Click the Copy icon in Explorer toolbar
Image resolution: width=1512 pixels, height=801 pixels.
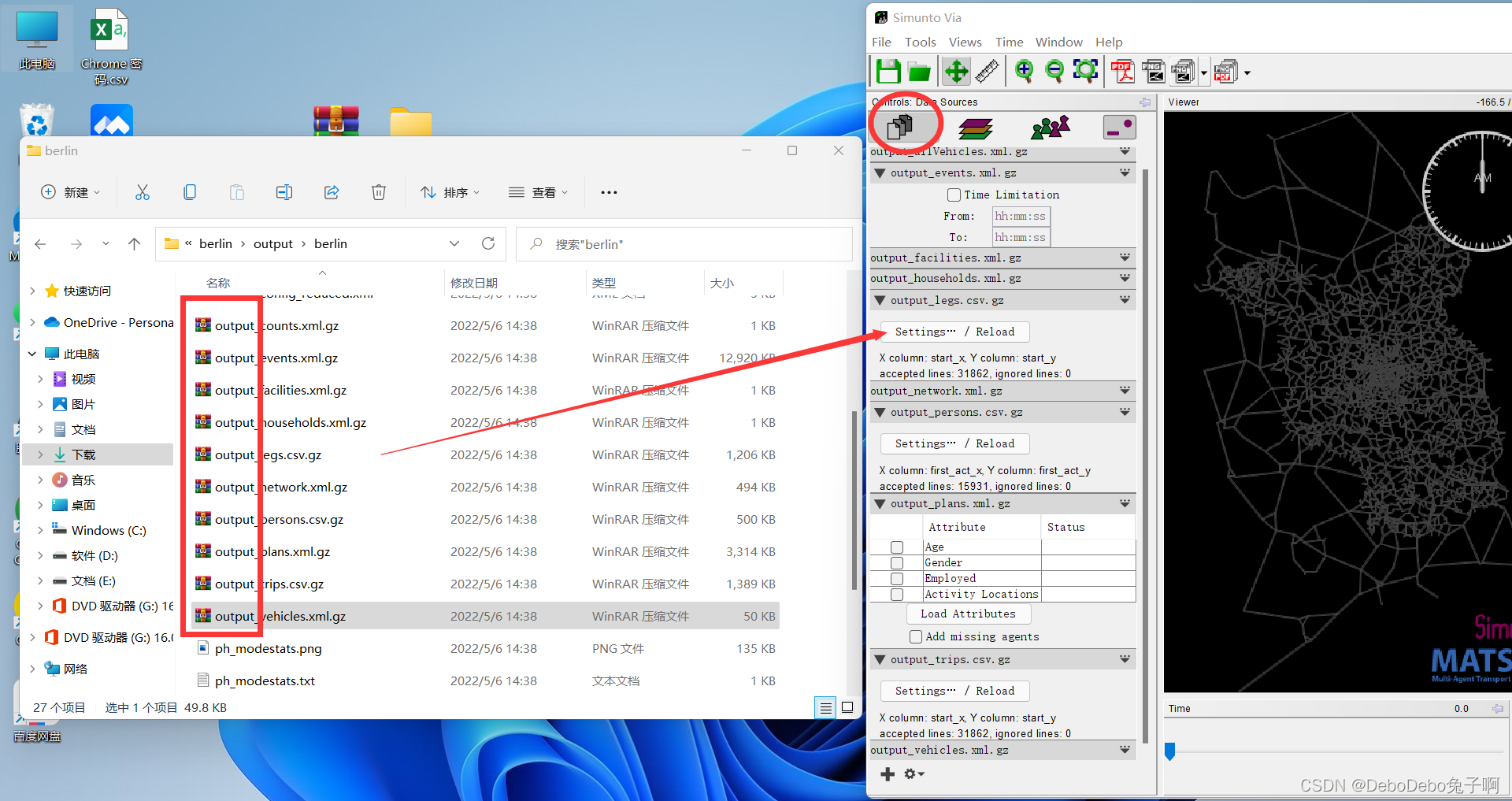(190, 192)
